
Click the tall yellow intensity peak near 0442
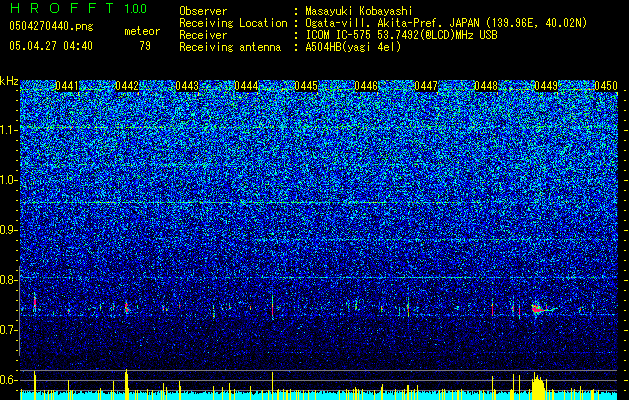[126, 384]
